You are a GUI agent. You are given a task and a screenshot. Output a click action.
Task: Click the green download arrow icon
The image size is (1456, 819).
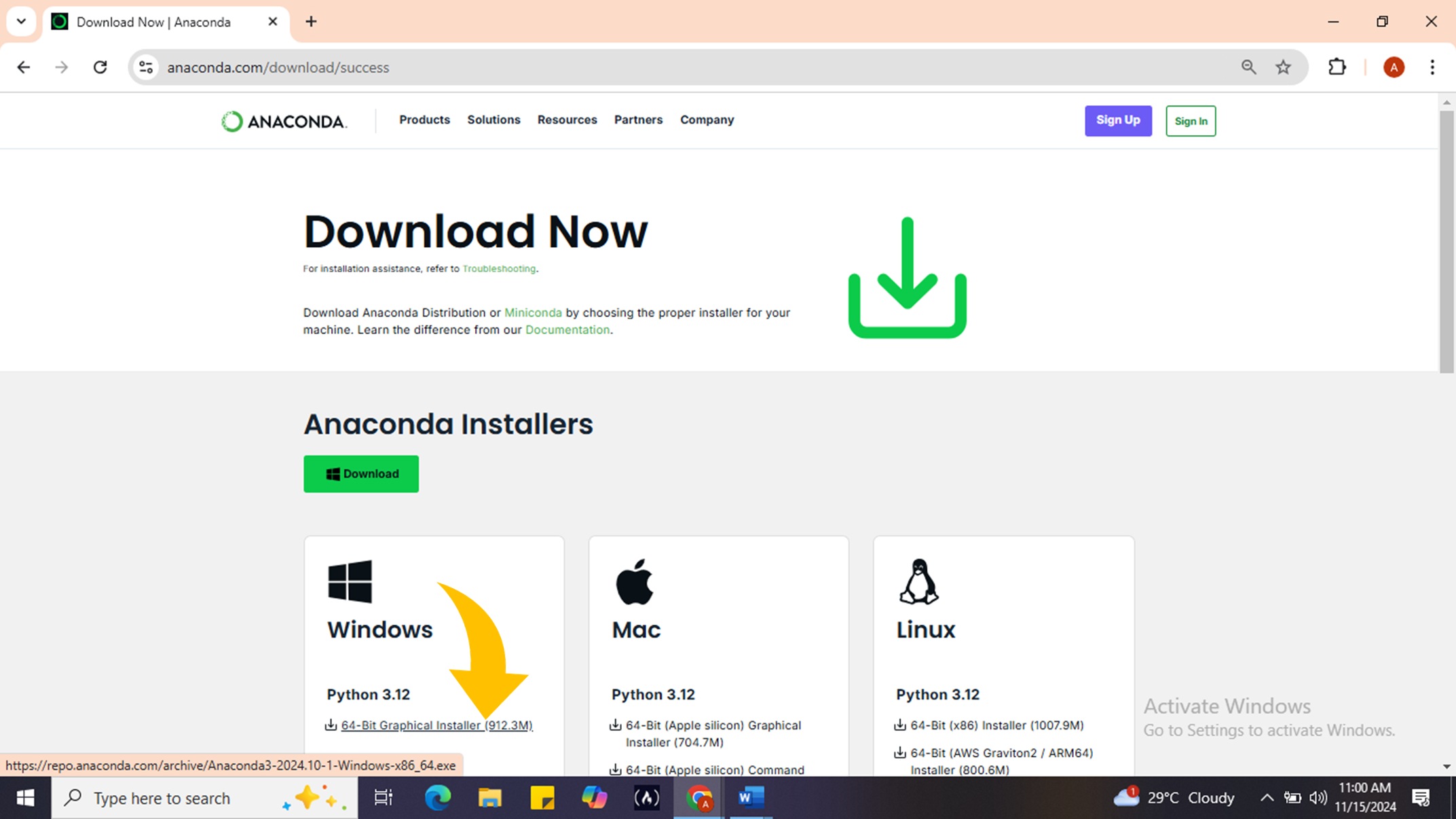pyautogui.click(x=907, y=277)
